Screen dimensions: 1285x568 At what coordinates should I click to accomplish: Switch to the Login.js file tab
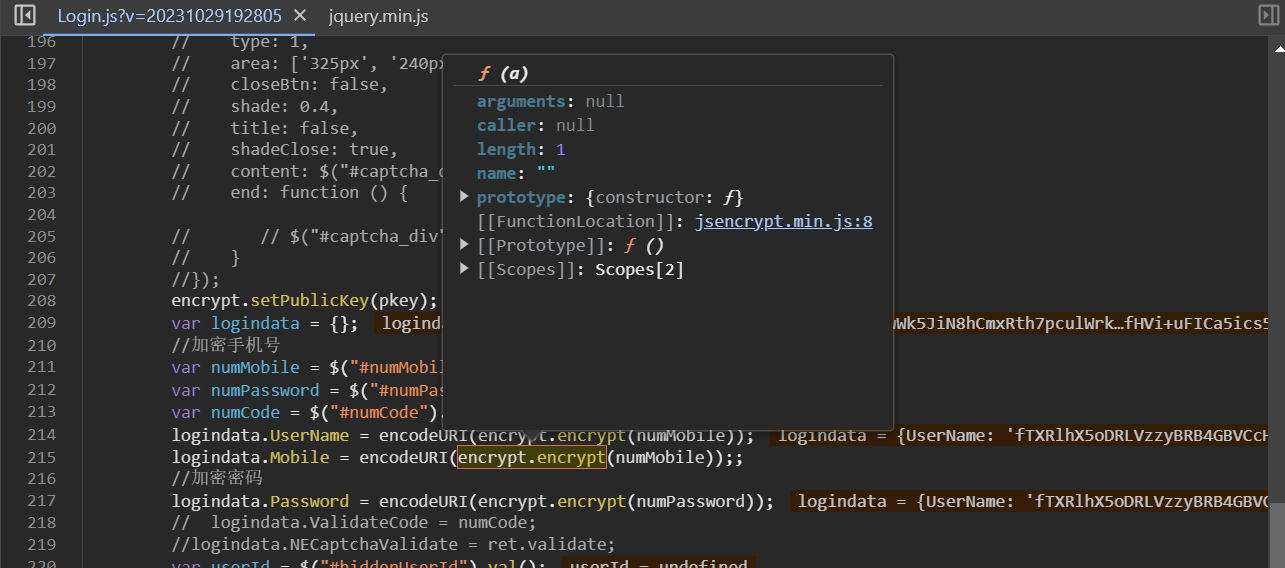(169, 16)
